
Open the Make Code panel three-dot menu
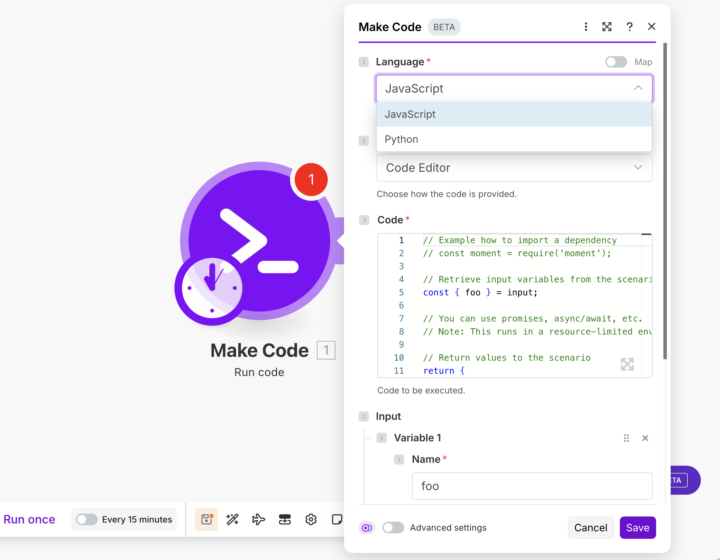[x=585, y=27]
